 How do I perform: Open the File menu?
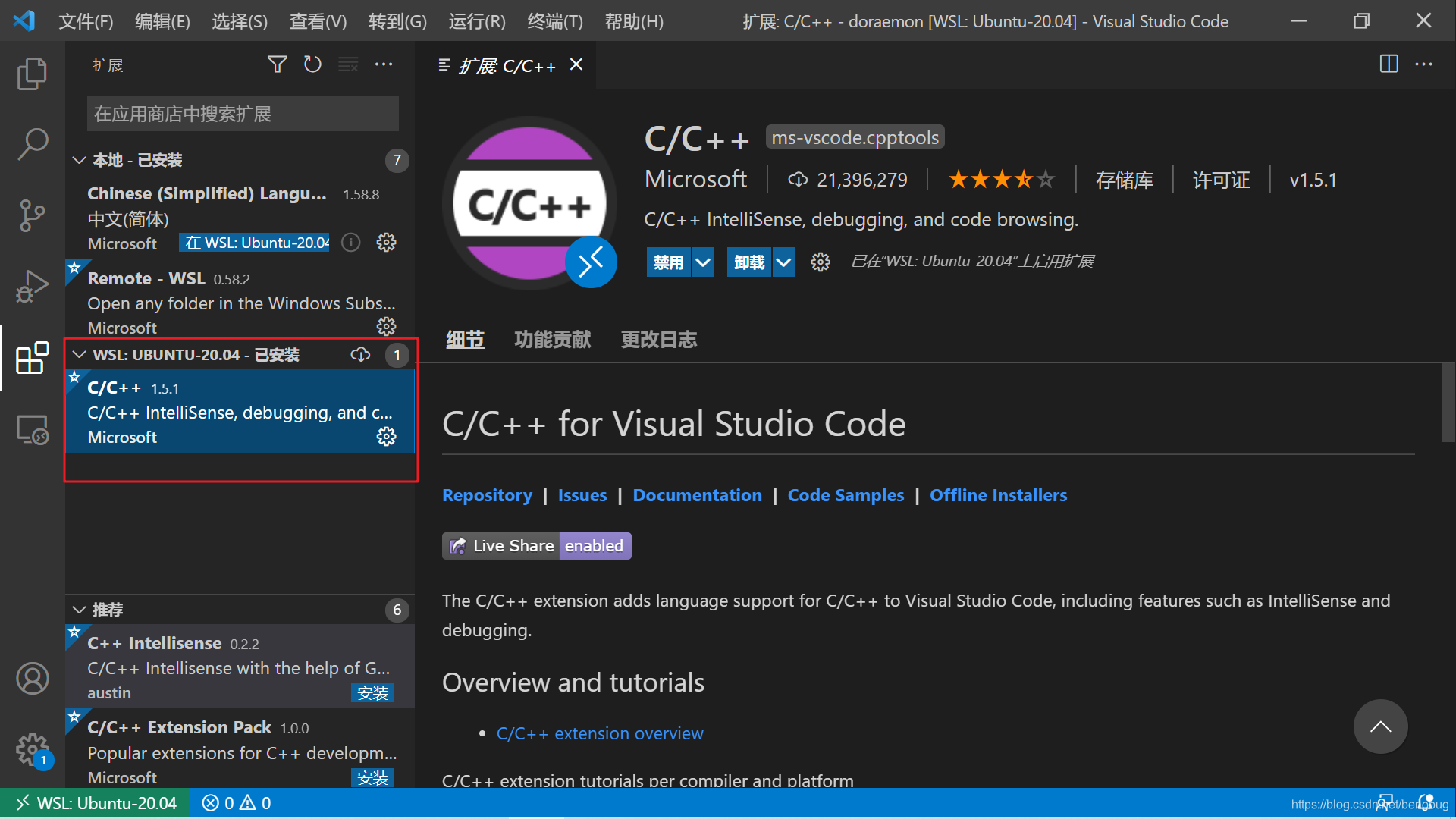tap(86, 21)
